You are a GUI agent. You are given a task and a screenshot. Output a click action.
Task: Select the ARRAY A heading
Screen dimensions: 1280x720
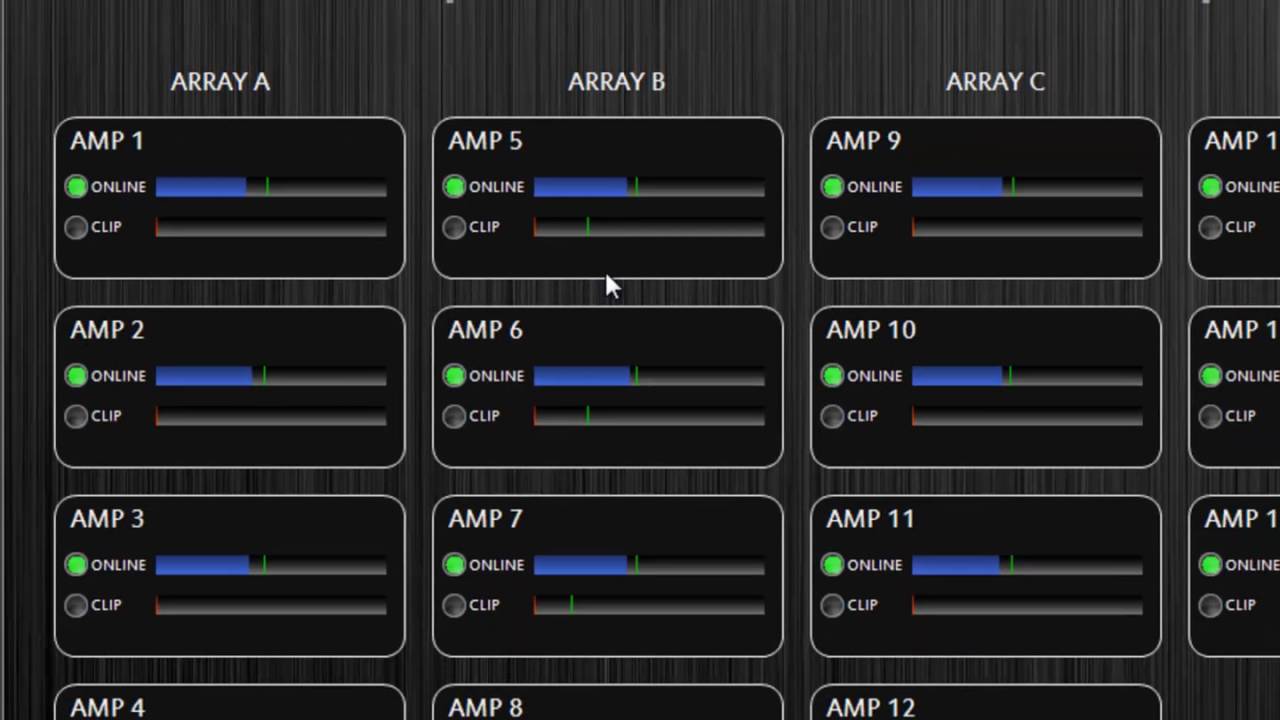(220, 82)
